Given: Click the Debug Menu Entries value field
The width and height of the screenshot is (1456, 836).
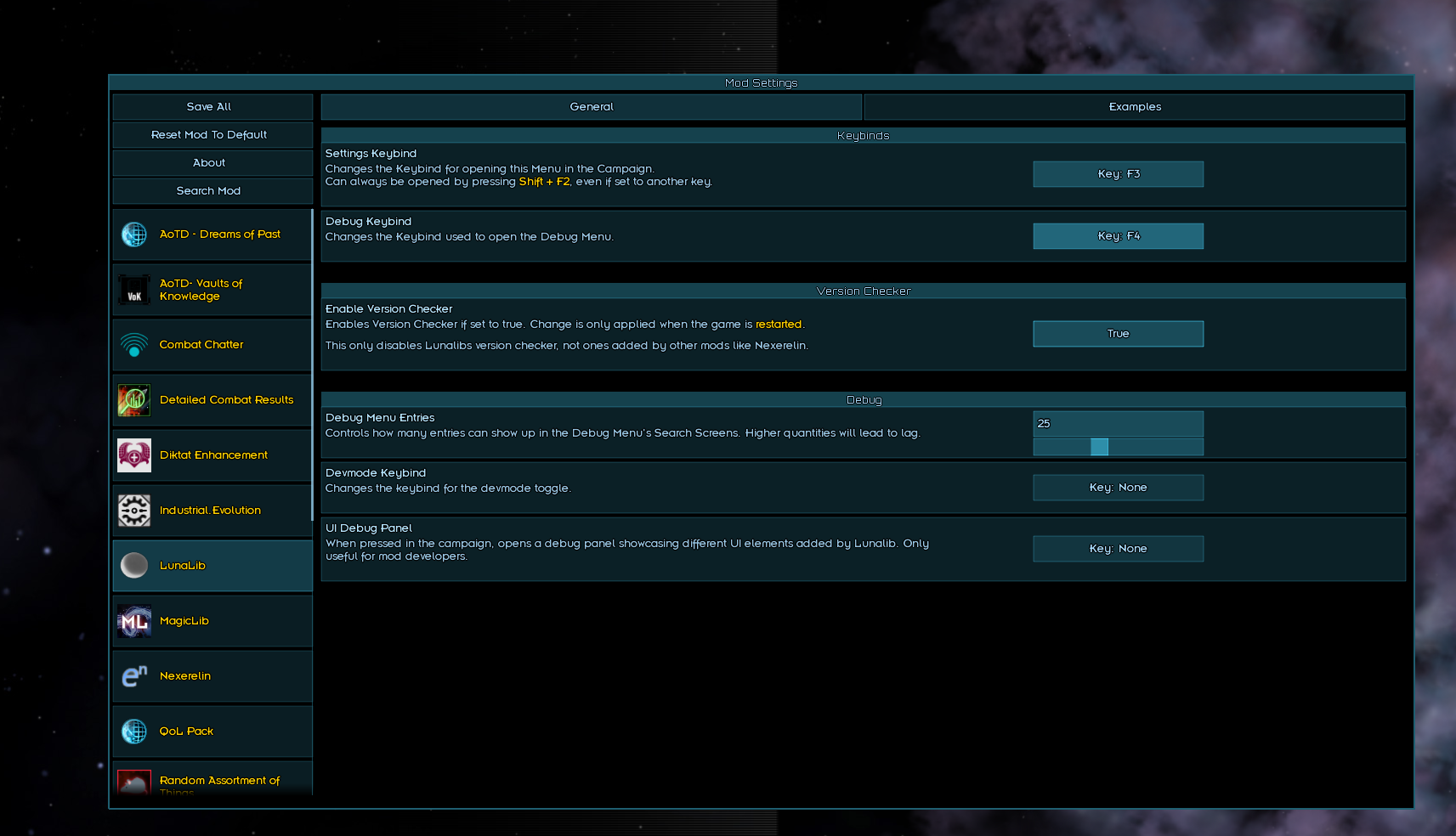Looking at the screenshot, I should [1118, 424].
